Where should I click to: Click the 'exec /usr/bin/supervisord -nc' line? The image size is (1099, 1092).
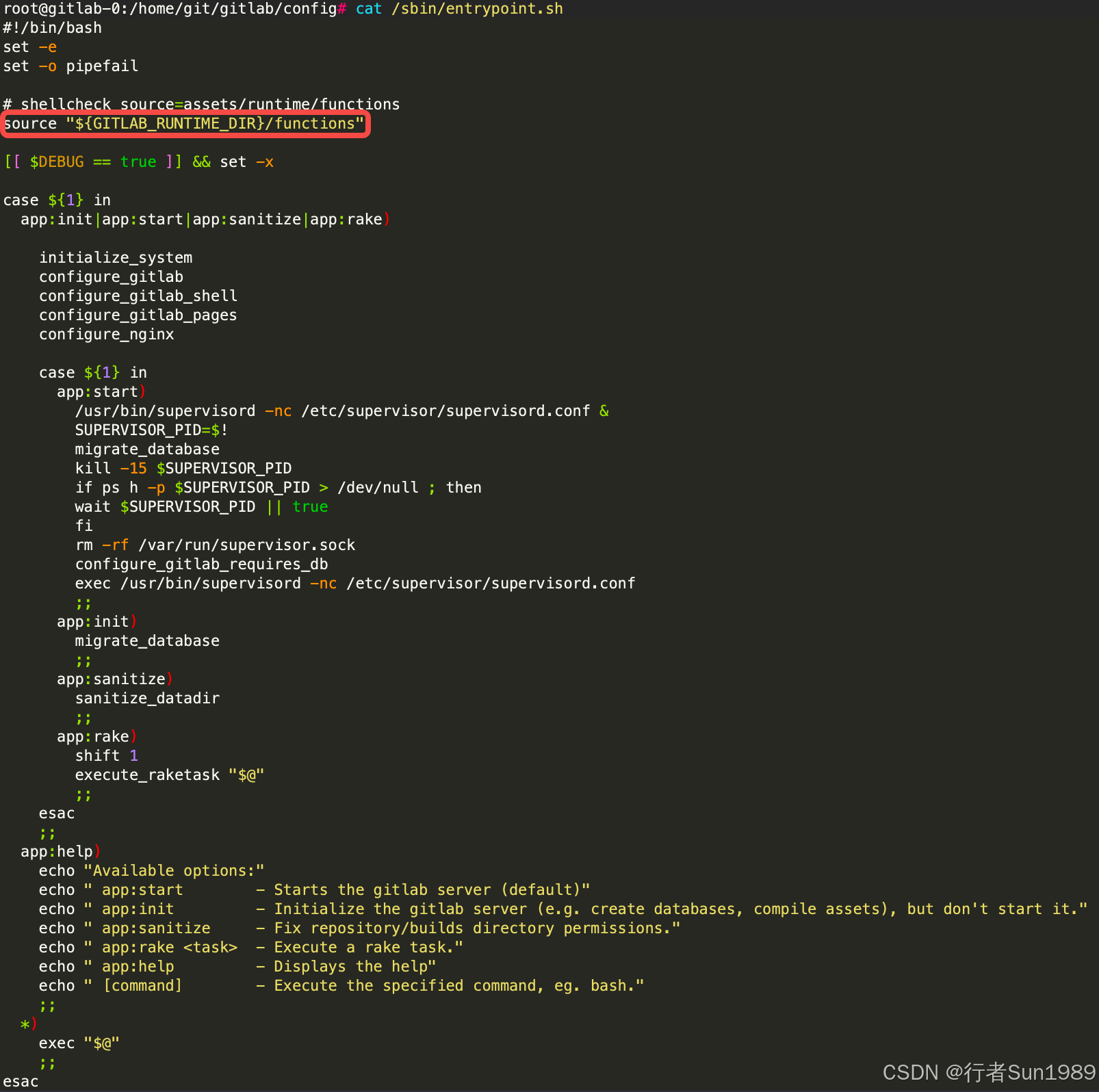pyautogui.click(x=355, y=584)
